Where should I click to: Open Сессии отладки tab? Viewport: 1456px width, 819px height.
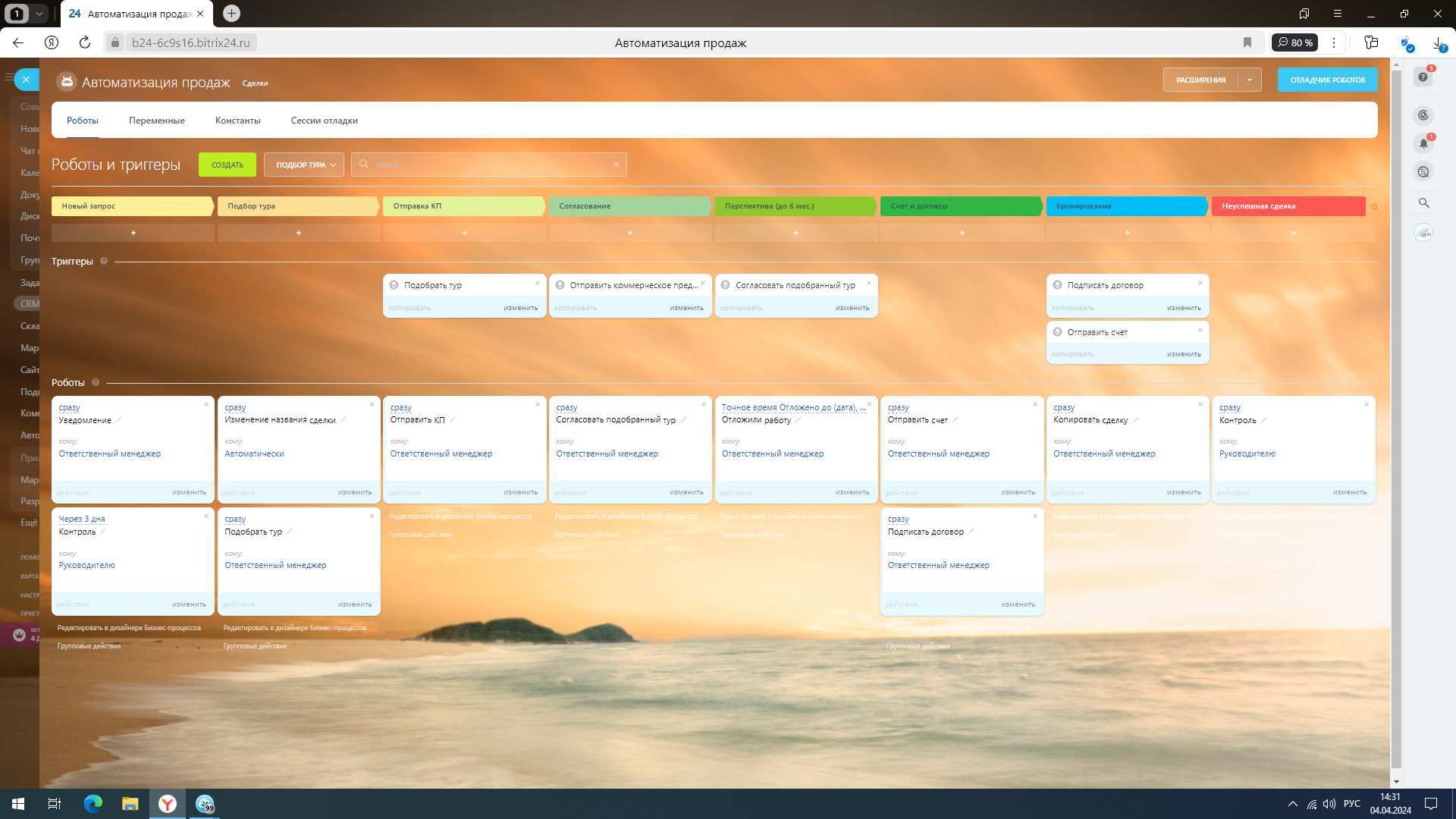[x=324, y=121]
